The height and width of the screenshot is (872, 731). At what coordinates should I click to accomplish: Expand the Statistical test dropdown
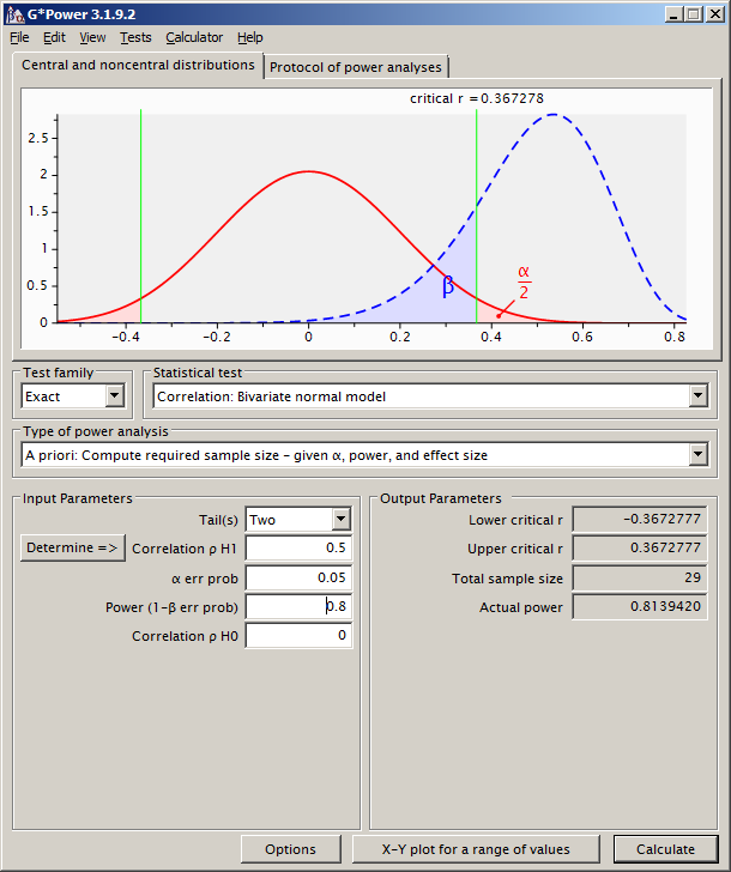pos(698,396)
